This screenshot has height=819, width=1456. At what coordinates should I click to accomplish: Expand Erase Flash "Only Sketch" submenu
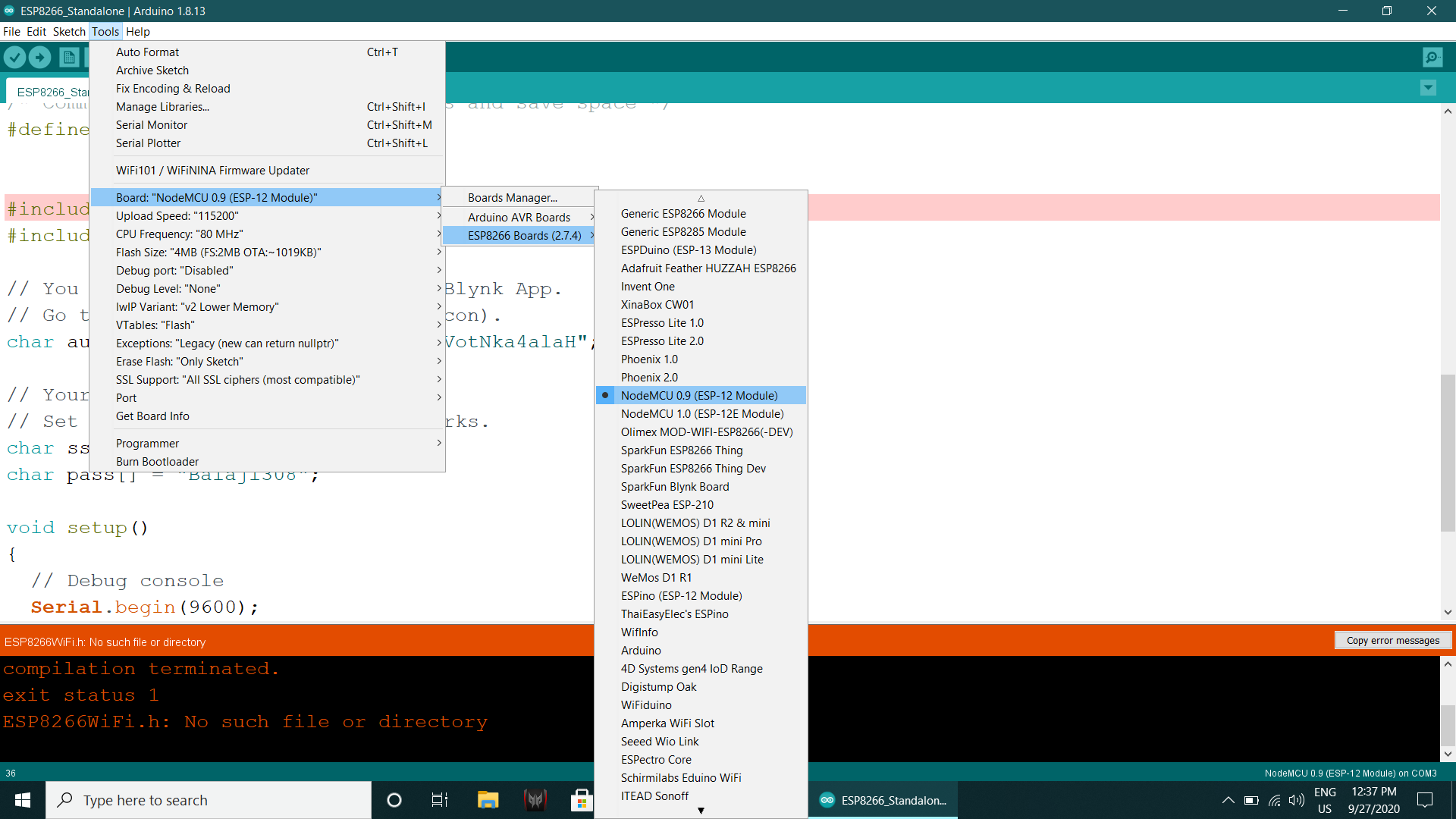tap(267, 362)
